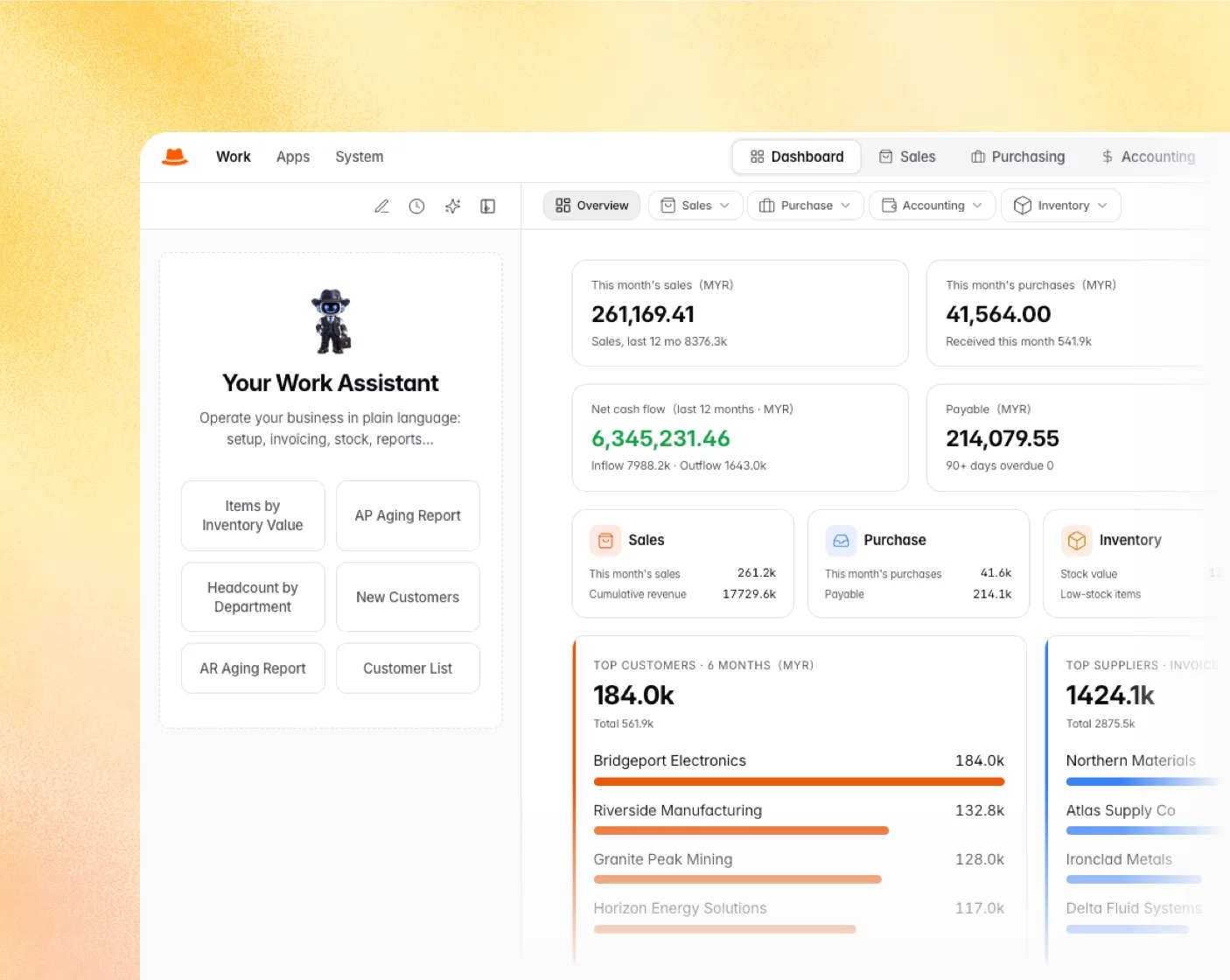
Task: Open the This month's sales card
Action: (740, 313)
